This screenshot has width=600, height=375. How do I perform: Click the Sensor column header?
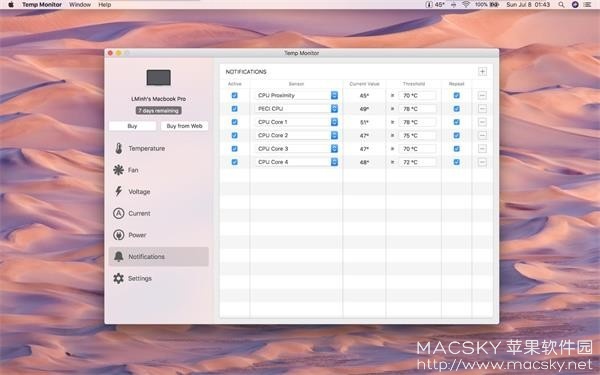296,84
